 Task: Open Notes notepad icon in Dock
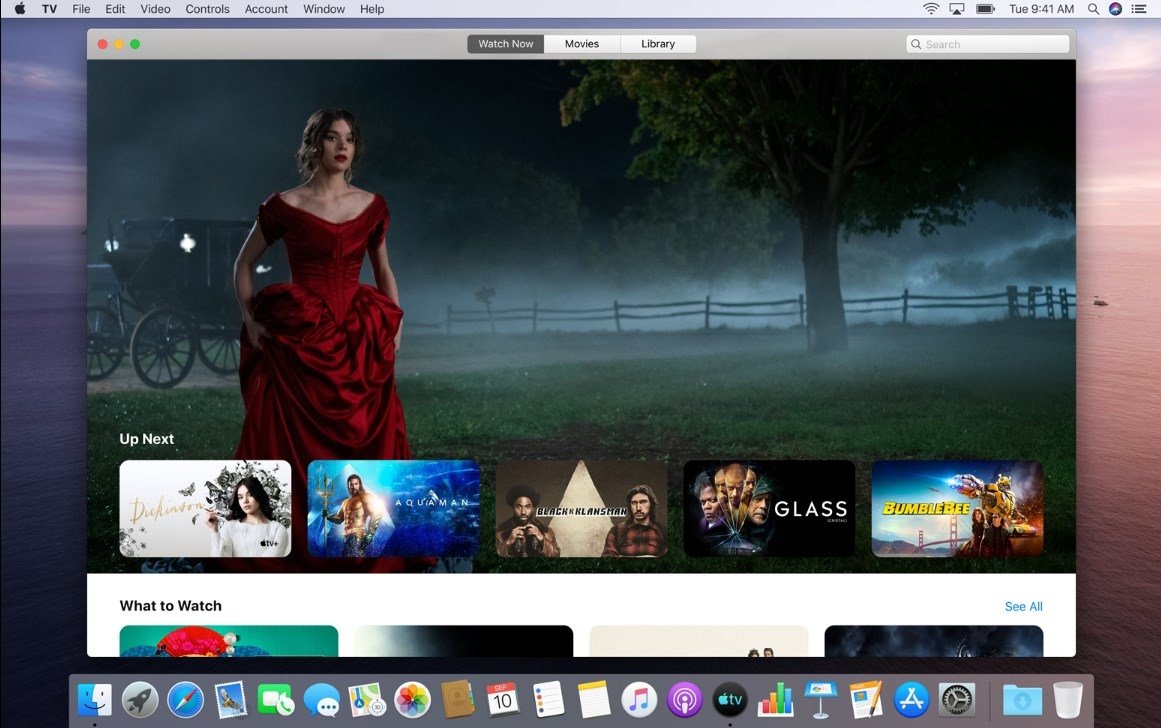[x=594, y=699]
